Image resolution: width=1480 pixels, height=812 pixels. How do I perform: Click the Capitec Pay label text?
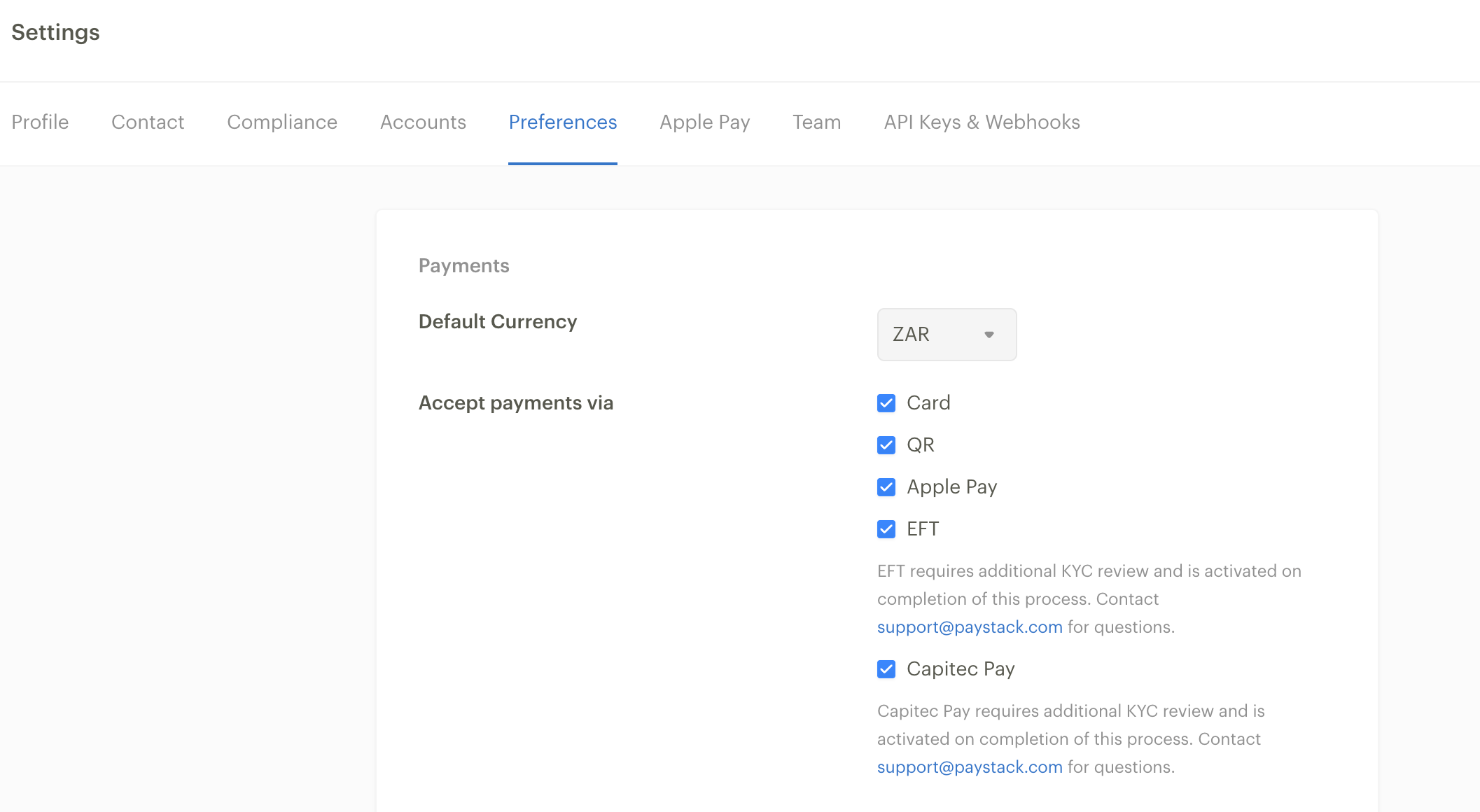coord(961,669)
